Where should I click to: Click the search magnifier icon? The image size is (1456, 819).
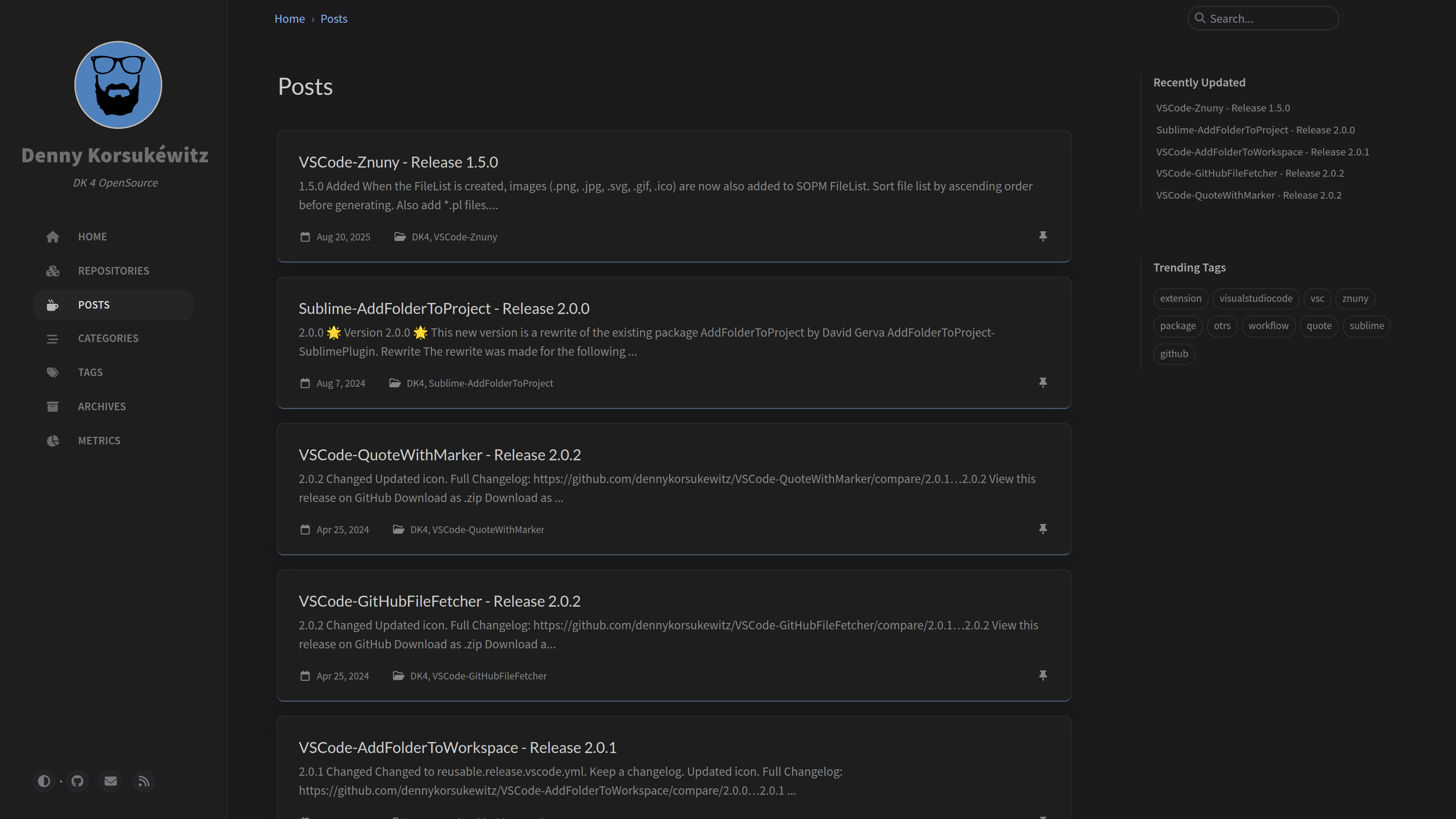(x=1200, y=18)
